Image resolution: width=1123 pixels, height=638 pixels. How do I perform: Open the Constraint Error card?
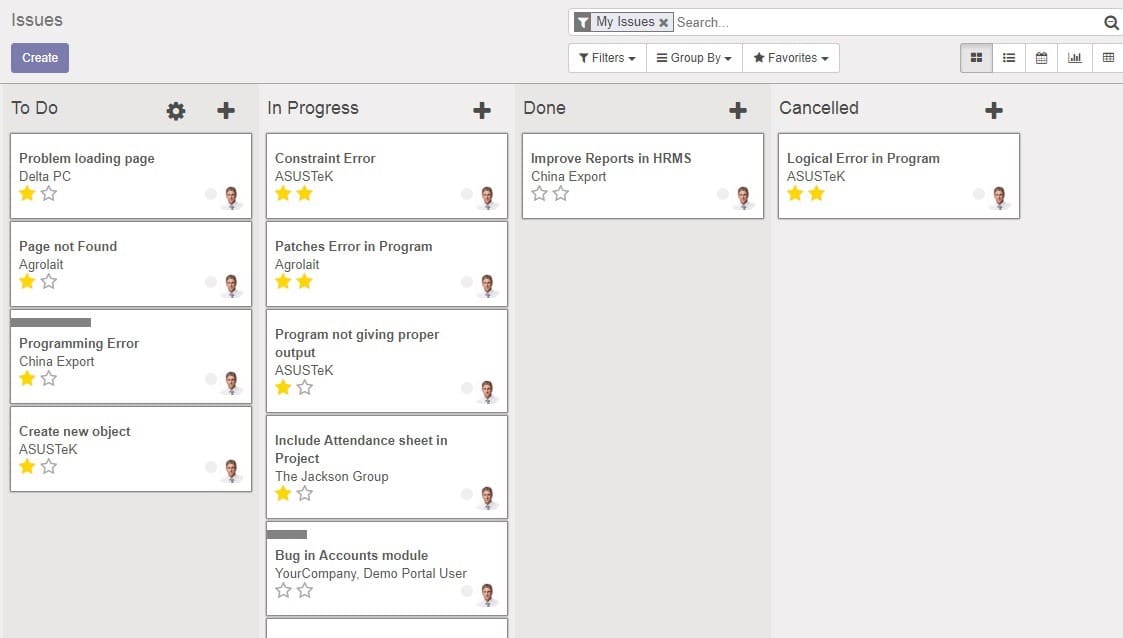point(387,175)
